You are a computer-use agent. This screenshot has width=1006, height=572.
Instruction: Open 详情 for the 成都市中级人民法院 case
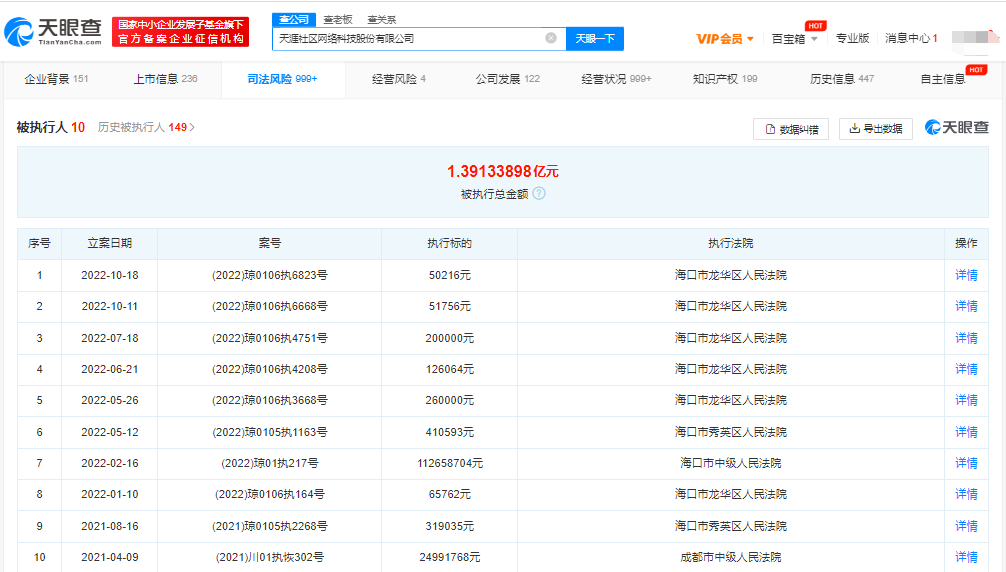966,557
